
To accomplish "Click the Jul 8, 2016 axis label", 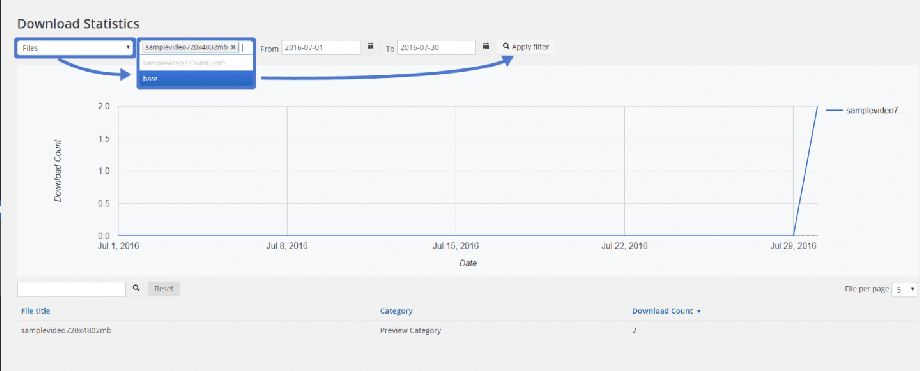I will click(x=287, y=246).
